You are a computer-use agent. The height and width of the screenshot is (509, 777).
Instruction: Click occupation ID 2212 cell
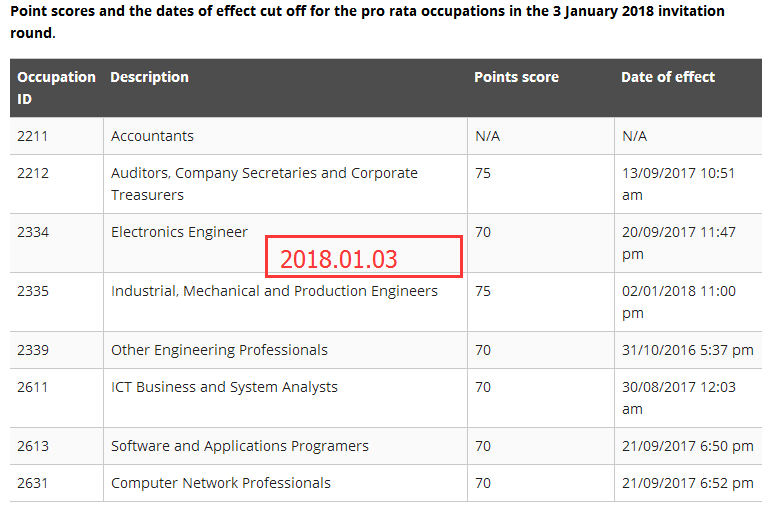[33, 173]
